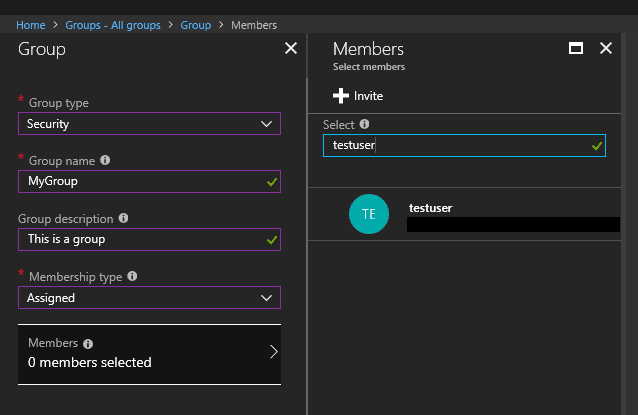Click the Group name field containing MyGroup
The width and height of the screenshot is (638, 415).
tap(140, 181)
